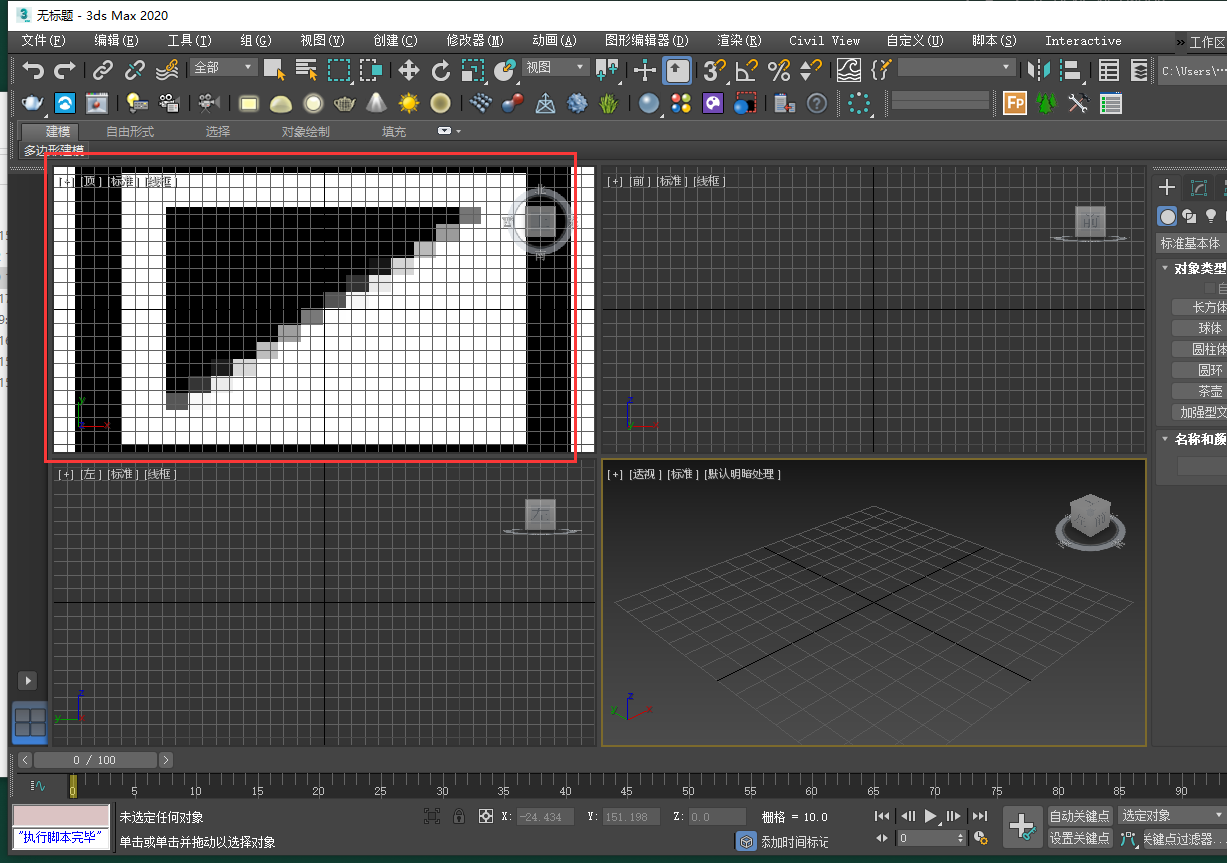Click the teapot render setup icon

pyautogui.click(x=33, y=103)
